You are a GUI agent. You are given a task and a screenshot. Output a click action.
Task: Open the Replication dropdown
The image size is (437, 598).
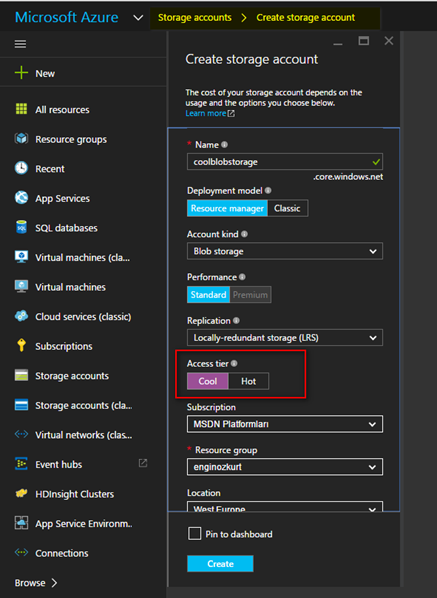click(x=285, y=338)
